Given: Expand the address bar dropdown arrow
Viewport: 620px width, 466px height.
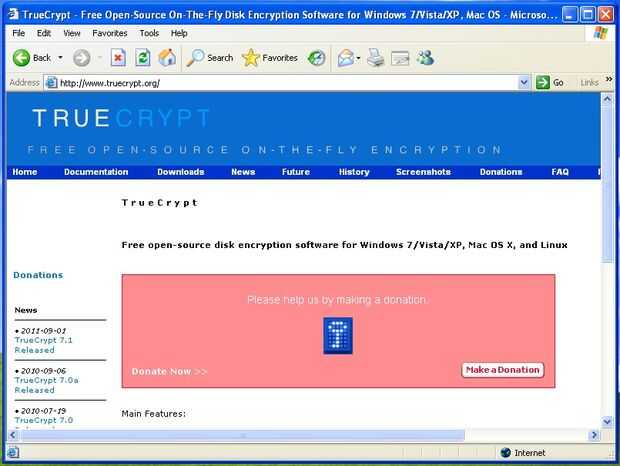Looking at the screenshot, I should coord(524,83).
